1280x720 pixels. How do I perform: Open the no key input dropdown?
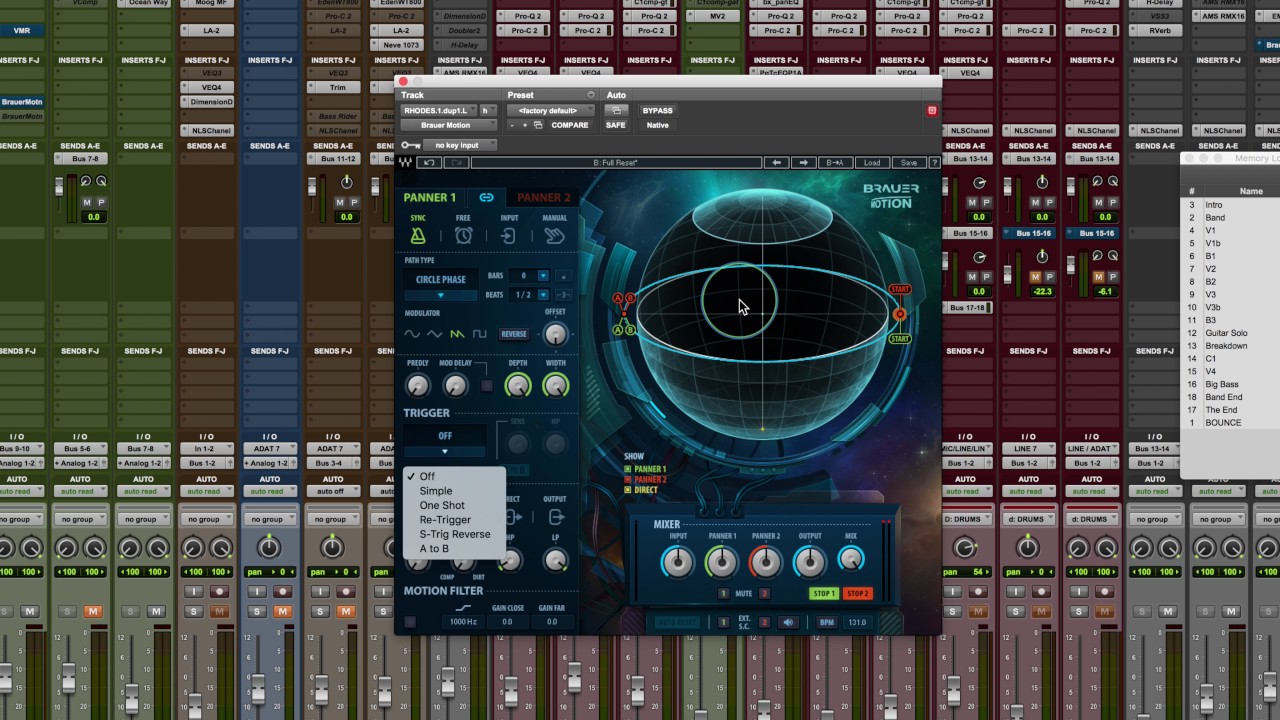click(461, 145)
